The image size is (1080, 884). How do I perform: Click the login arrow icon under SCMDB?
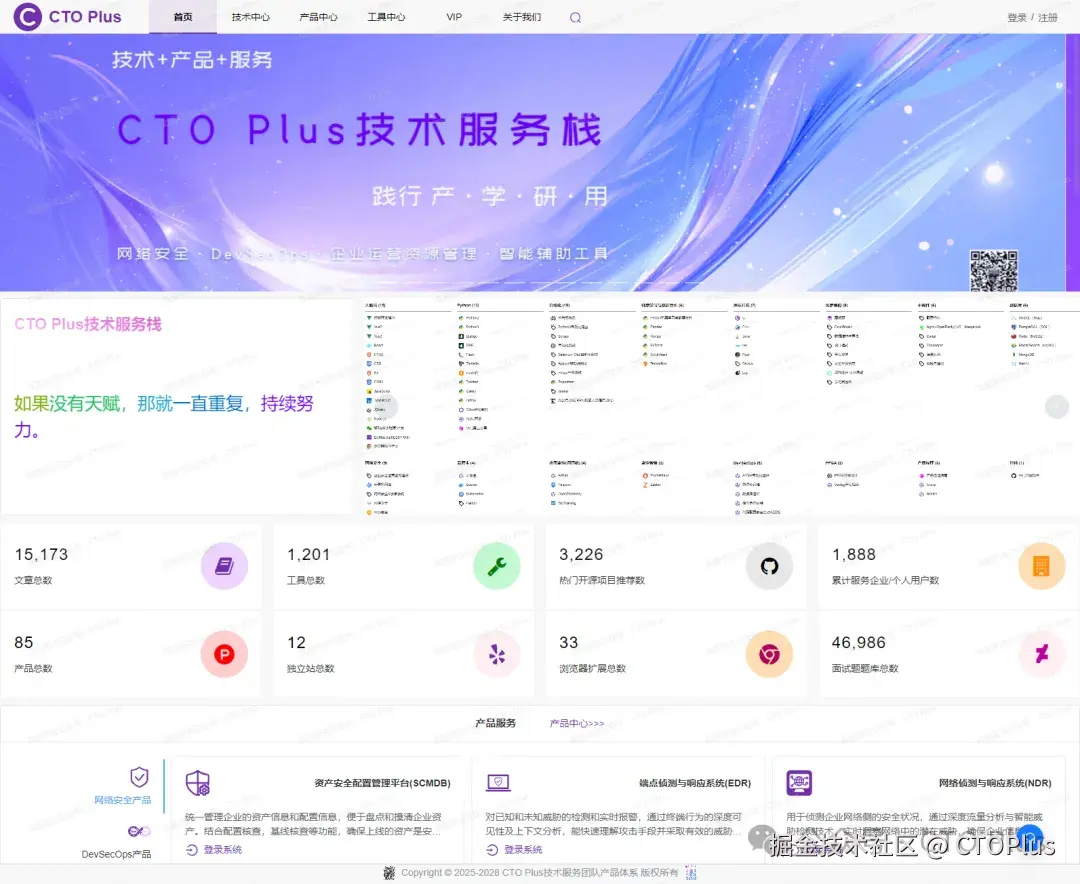(x=191, y=850)
